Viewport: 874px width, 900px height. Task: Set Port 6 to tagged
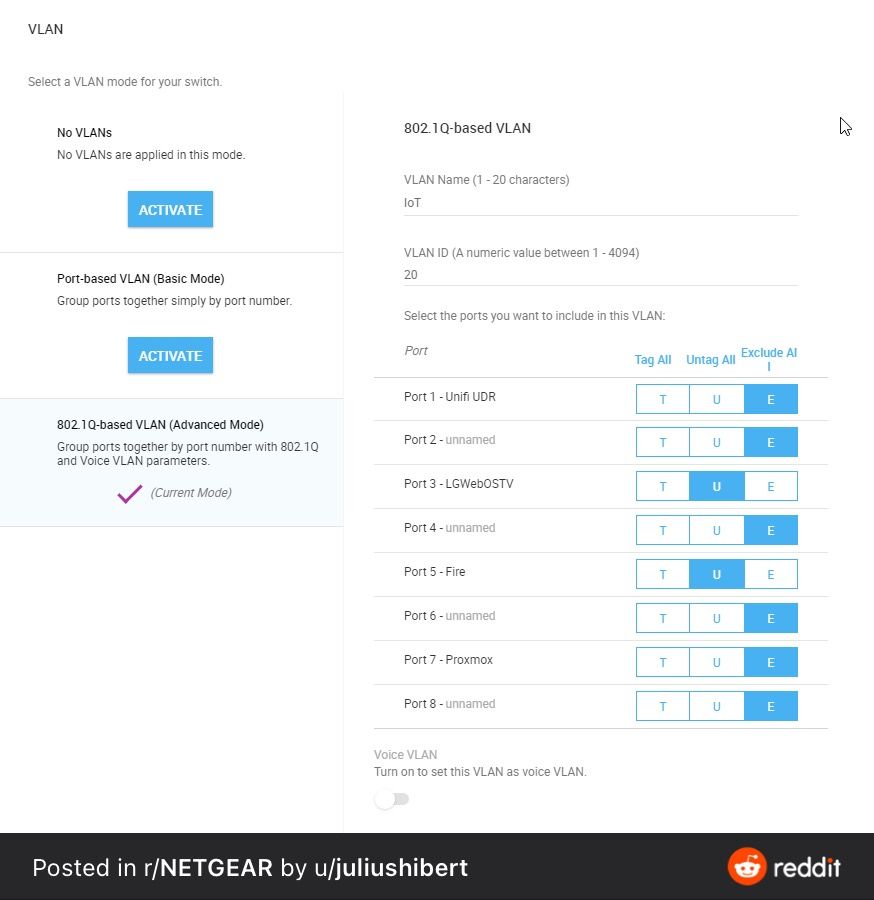coord(662,618)
